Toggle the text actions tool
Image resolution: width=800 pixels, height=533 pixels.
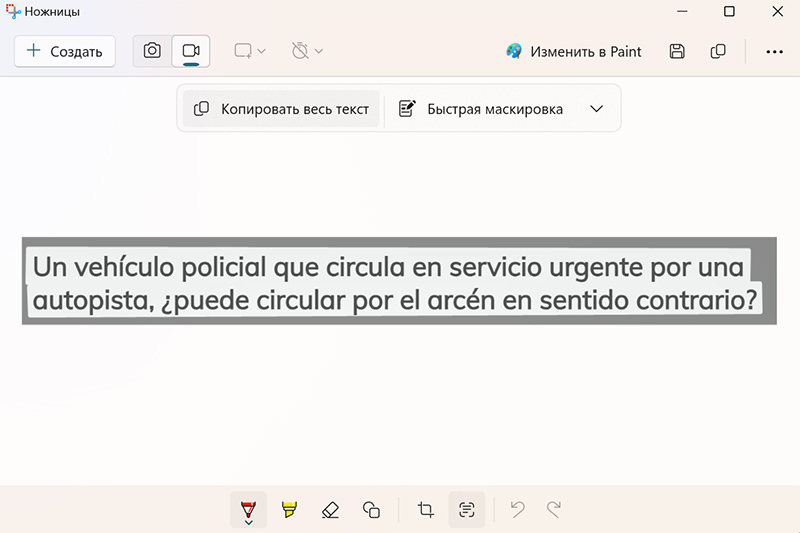pyautogui.click(x=467, y=510)
